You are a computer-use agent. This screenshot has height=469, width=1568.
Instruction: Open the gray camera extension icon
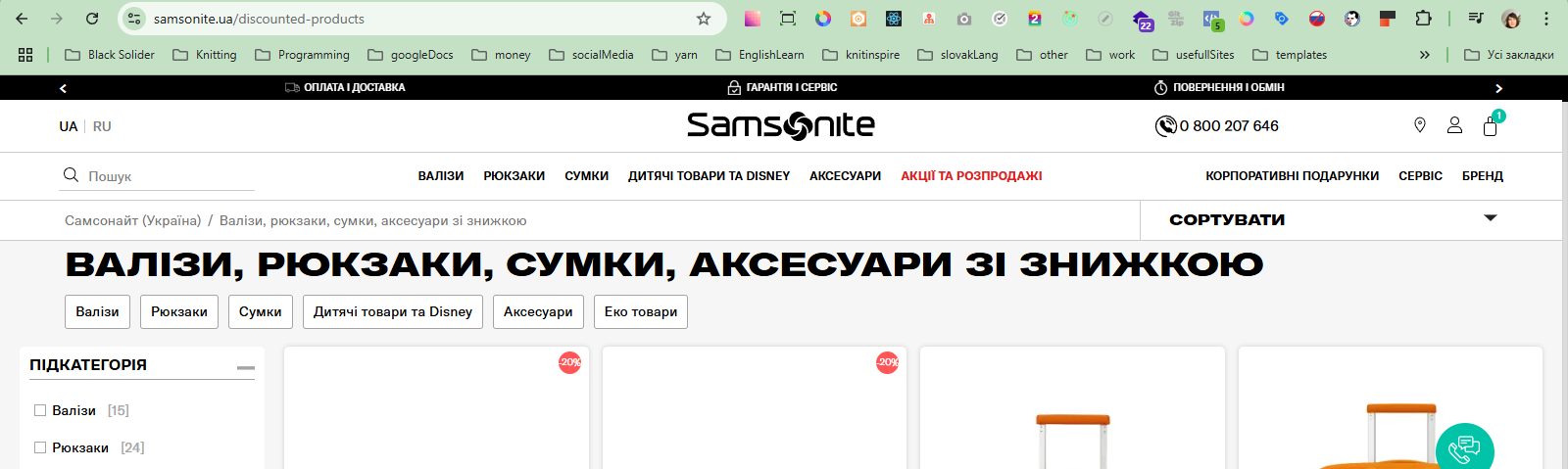coord(964,19)
